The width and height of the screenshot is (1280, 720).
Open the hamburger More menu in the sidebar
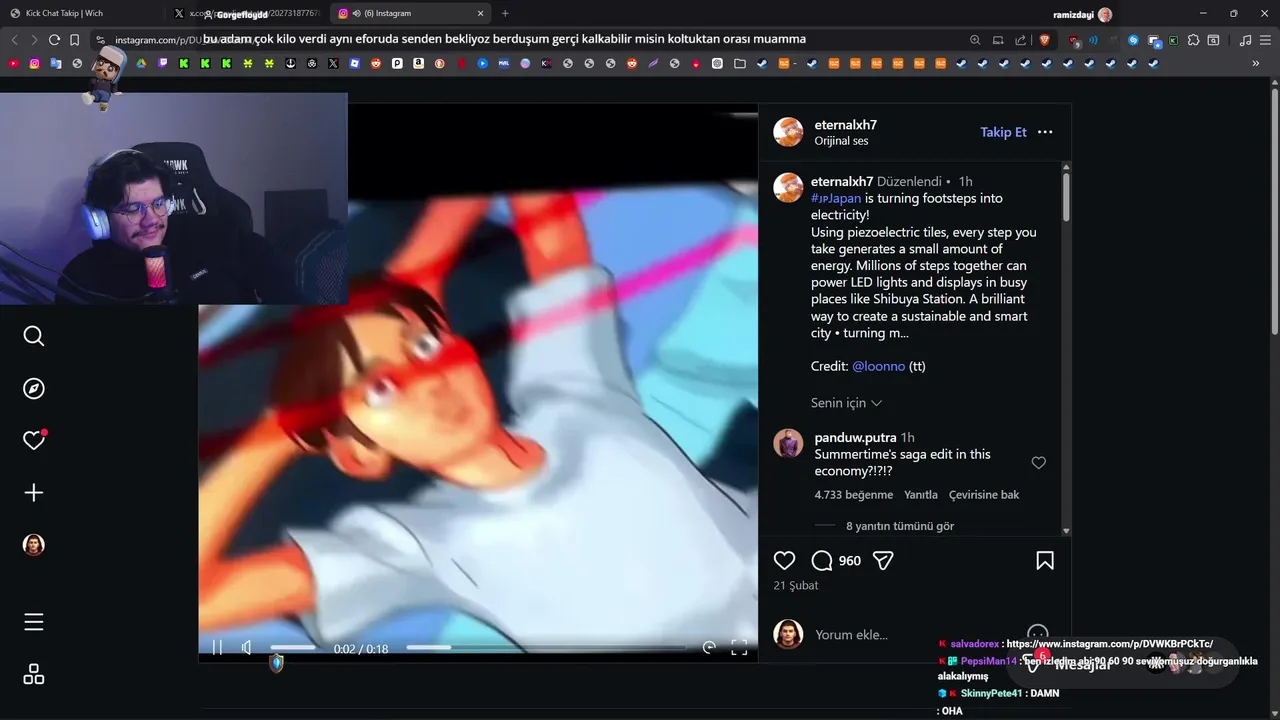pyautogui.click(x=34, y=622)
